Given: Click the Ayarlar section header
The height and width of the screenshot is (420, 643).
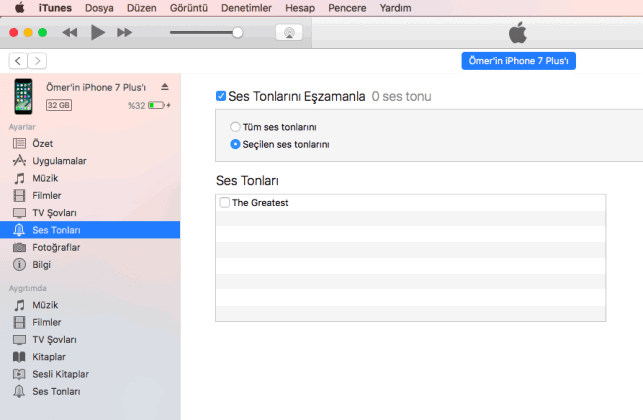Looking at the screenshot, I should (22, 127).
